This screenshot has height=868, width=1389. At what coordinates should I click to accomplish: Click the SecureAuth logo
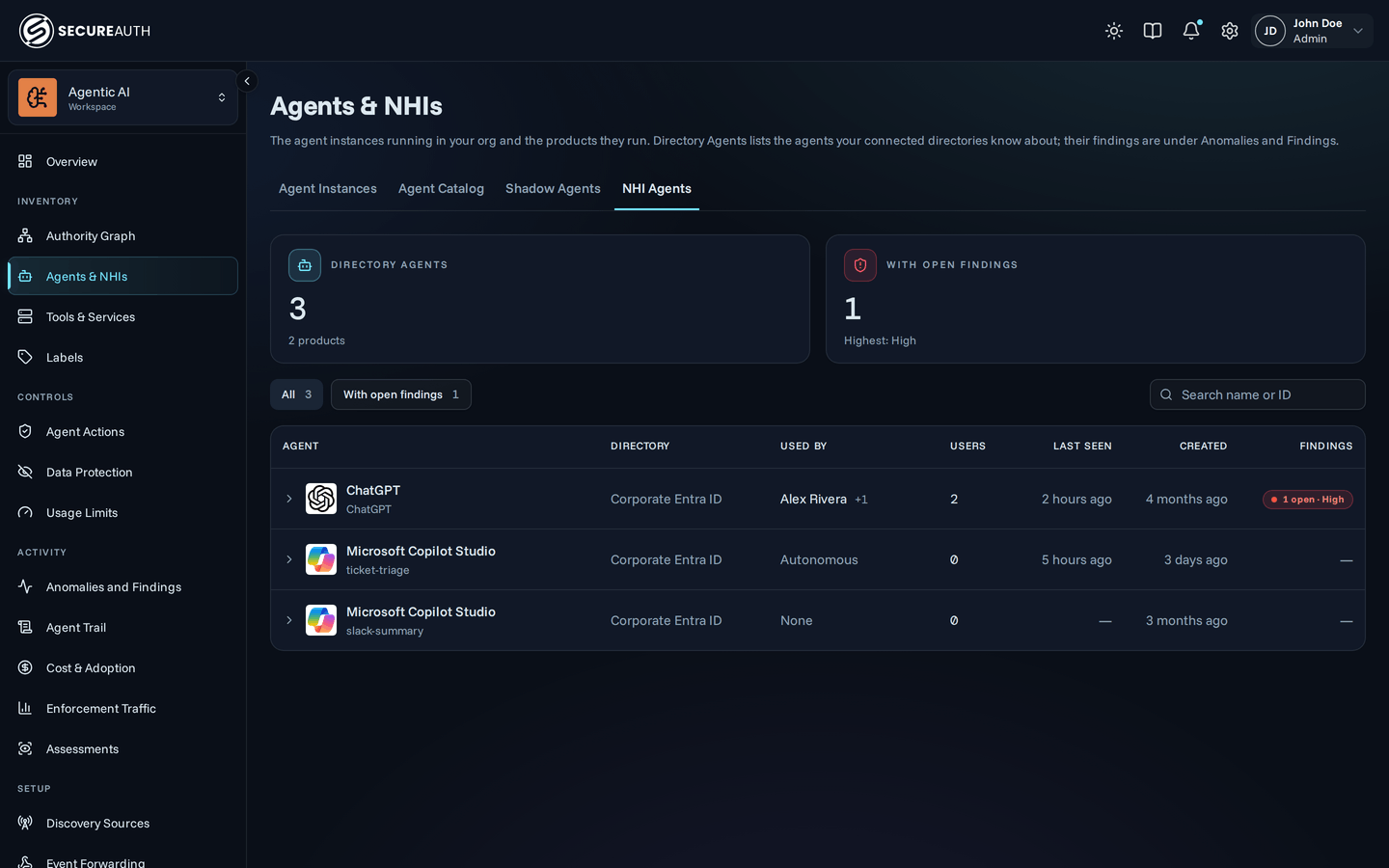[x=85, y=31]
